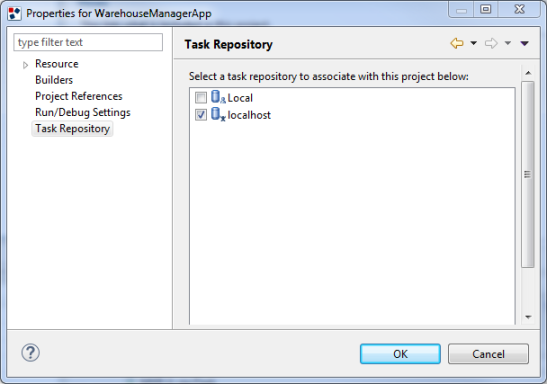Open Run/Debug Settings page

(83, 112)
